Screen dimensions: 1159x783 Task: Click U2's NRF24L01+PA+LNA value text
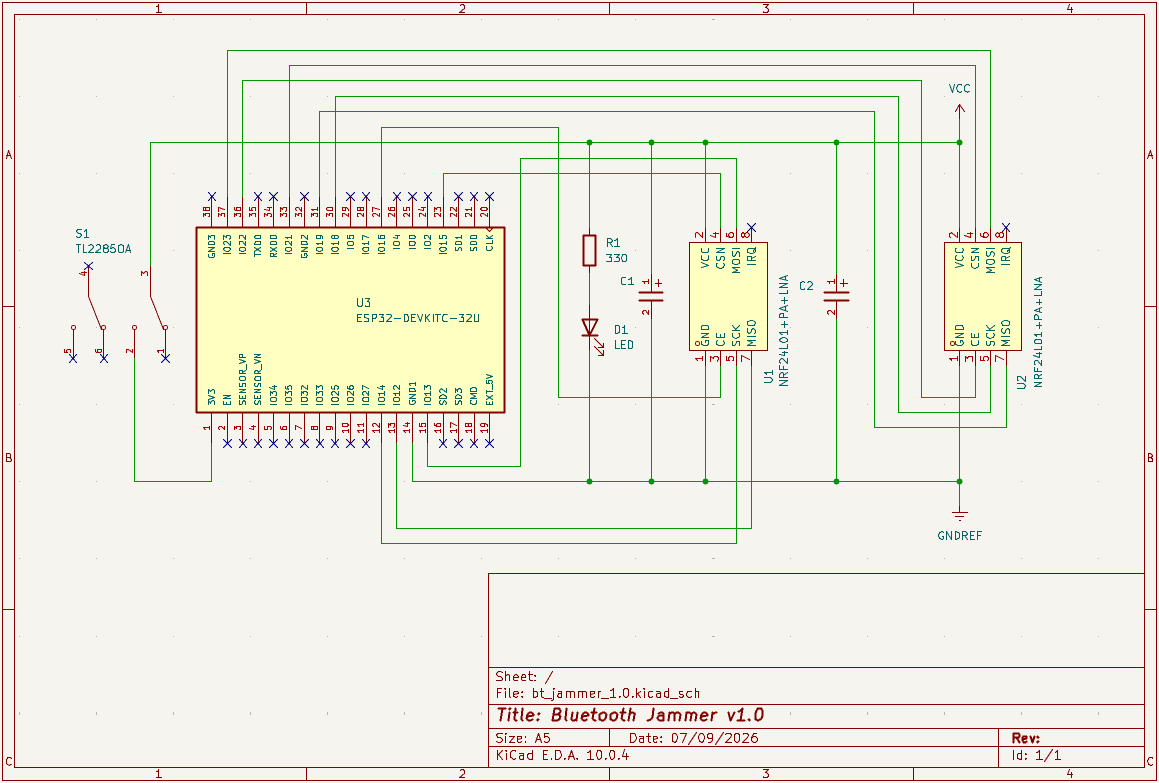[x=1038, y=332]
